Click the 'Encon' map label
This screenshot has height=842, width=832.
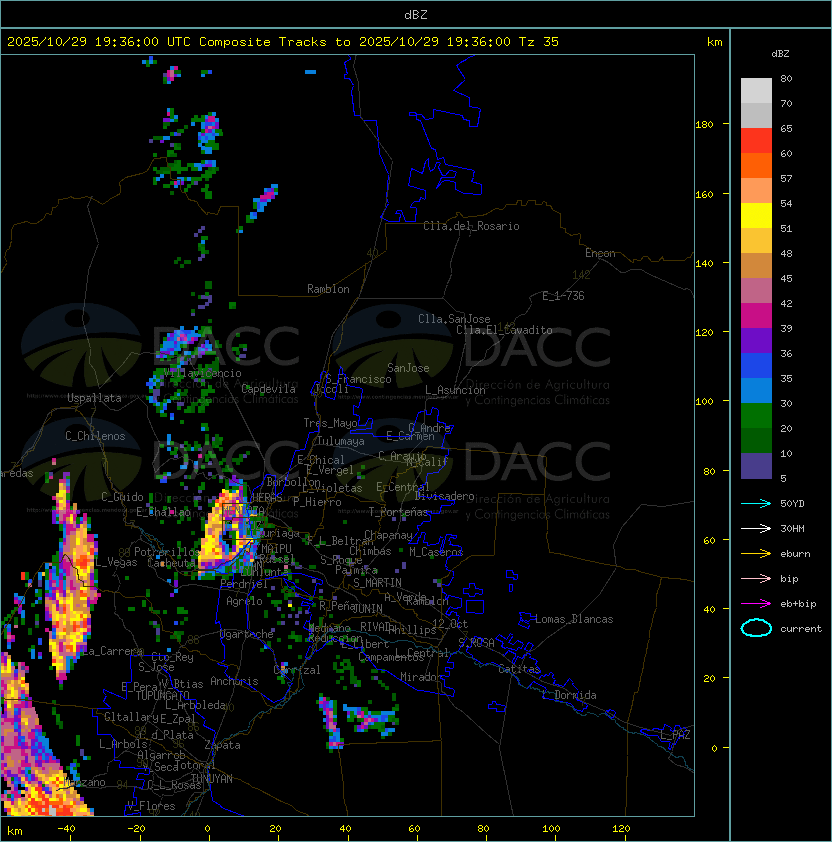pos(600,253)
